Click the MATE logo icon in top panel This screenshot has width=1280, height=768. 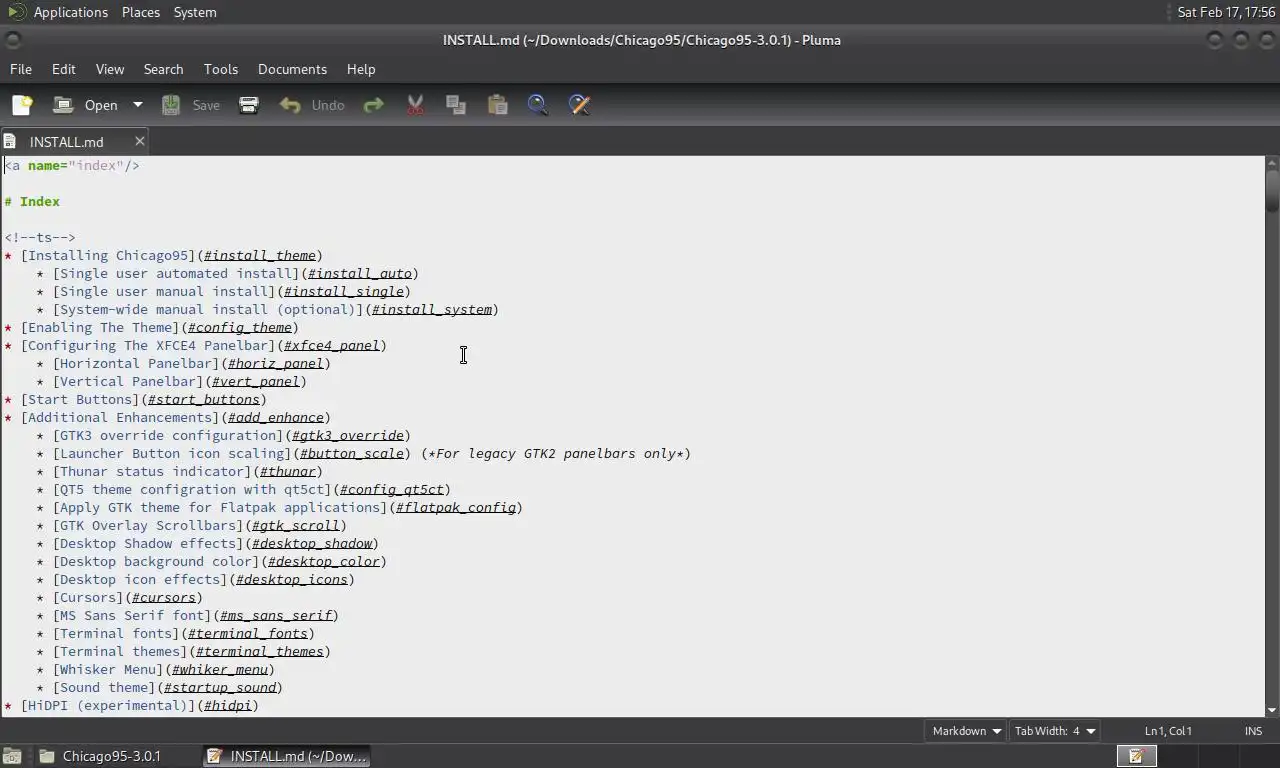[x=16, y=12]
